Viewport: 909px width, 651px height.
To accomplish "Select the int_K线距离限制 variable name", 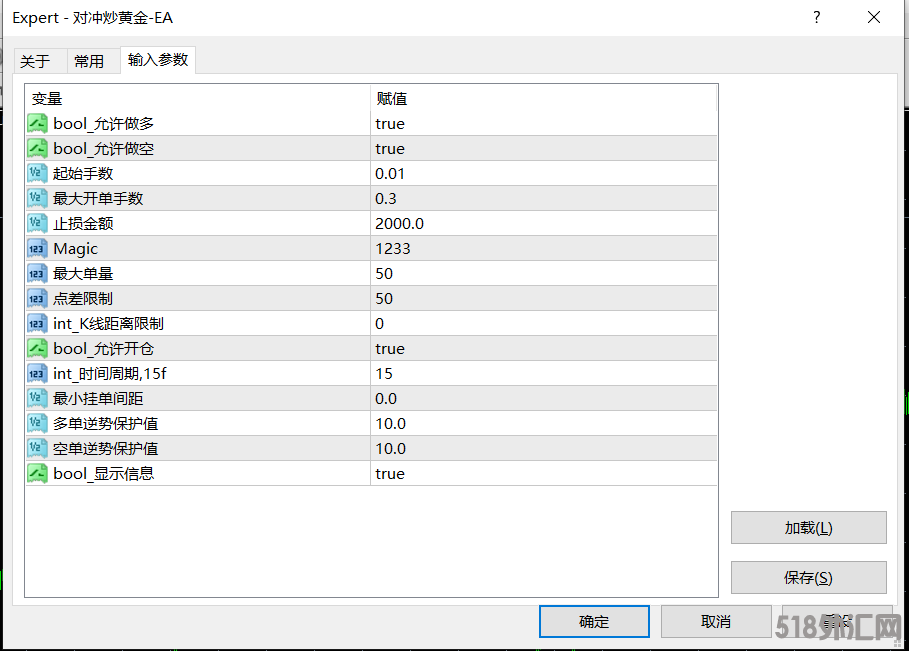I will (x=108, y=323).
